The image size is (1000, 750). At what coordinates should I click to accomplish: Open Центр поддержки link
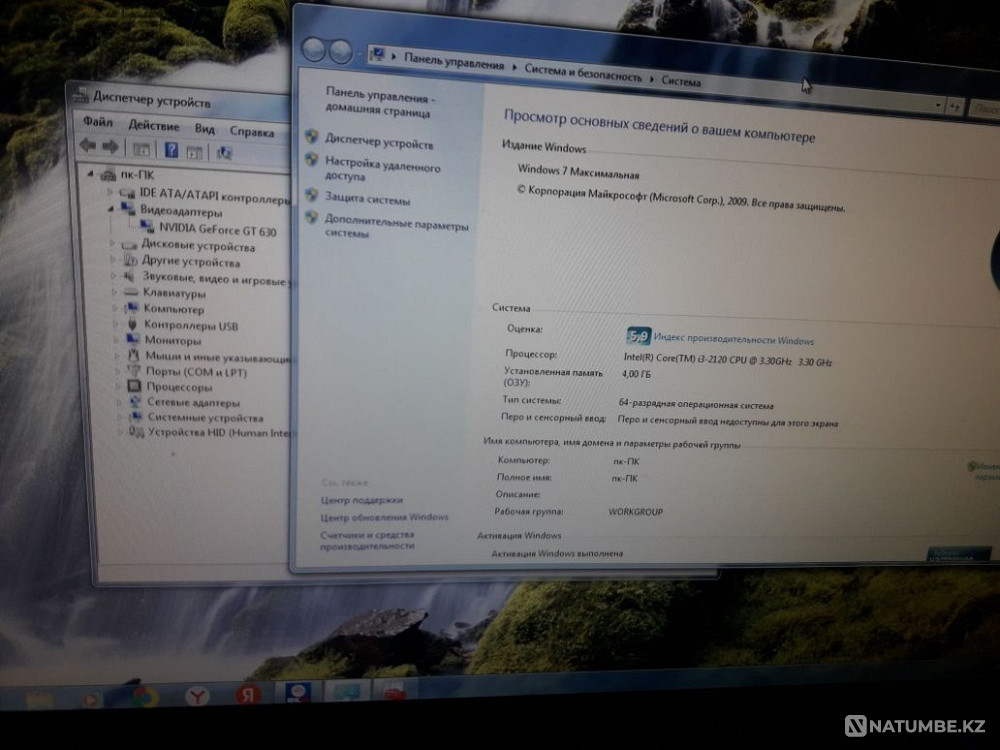click(362, 500)
